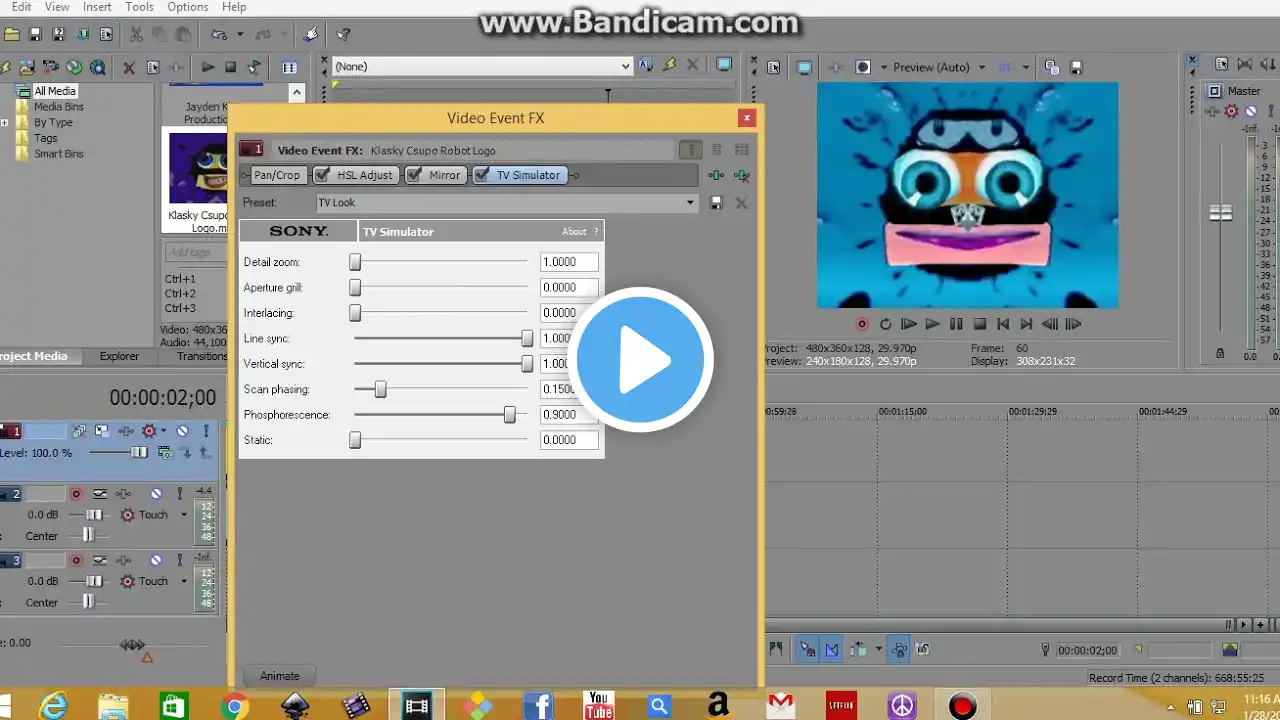Remove selected plug-in from the FX chain
Viewport: 1280px width, 720px height.
tap(741, 175)
